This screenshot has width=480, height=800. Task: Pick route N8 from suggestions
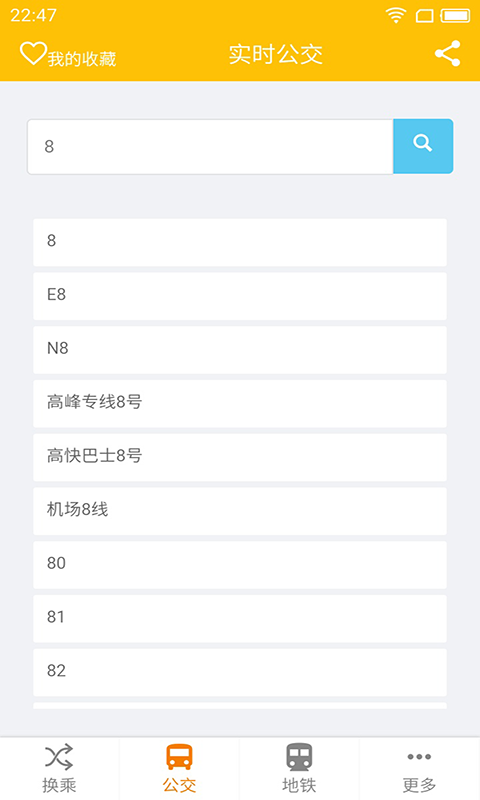coord(240,350)
